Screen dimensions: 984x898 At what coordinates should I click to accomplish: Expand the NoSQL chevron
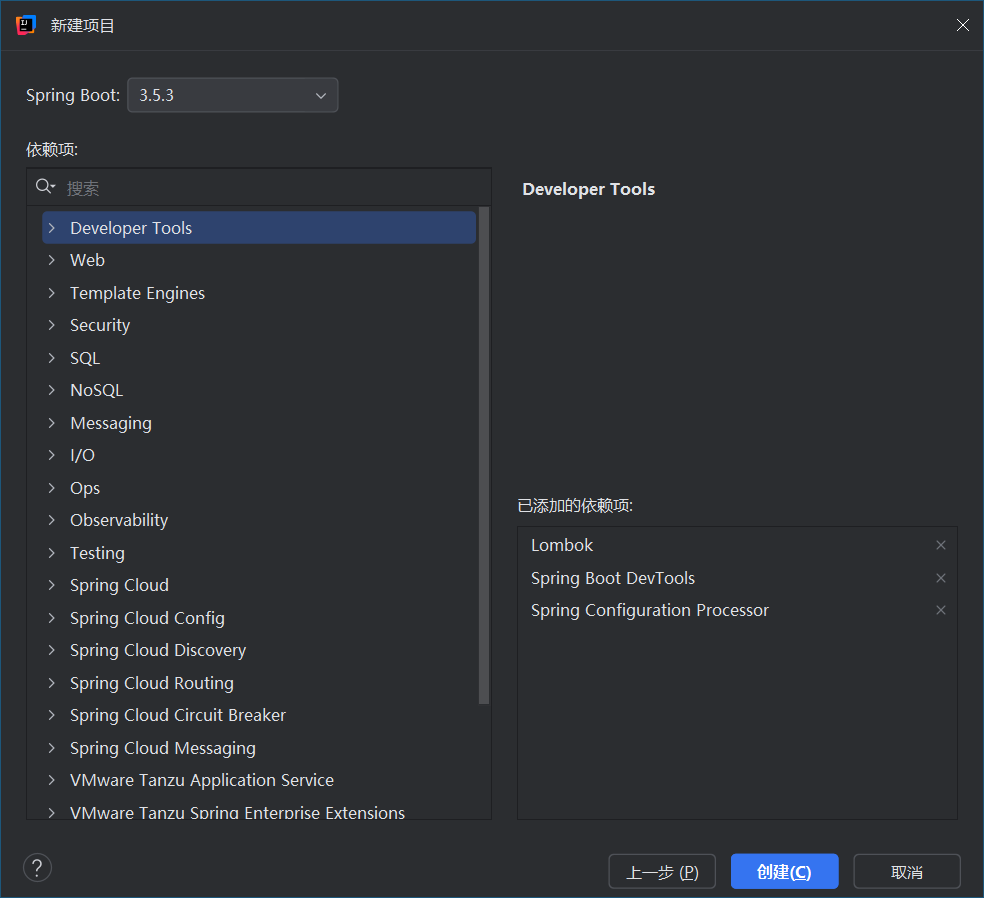52,390
